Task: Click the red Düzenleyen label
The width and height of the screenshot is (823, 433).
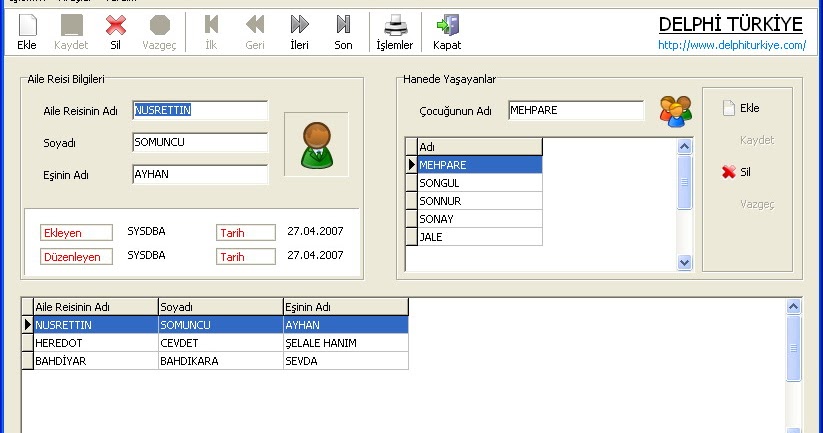Action: (76, 257)
